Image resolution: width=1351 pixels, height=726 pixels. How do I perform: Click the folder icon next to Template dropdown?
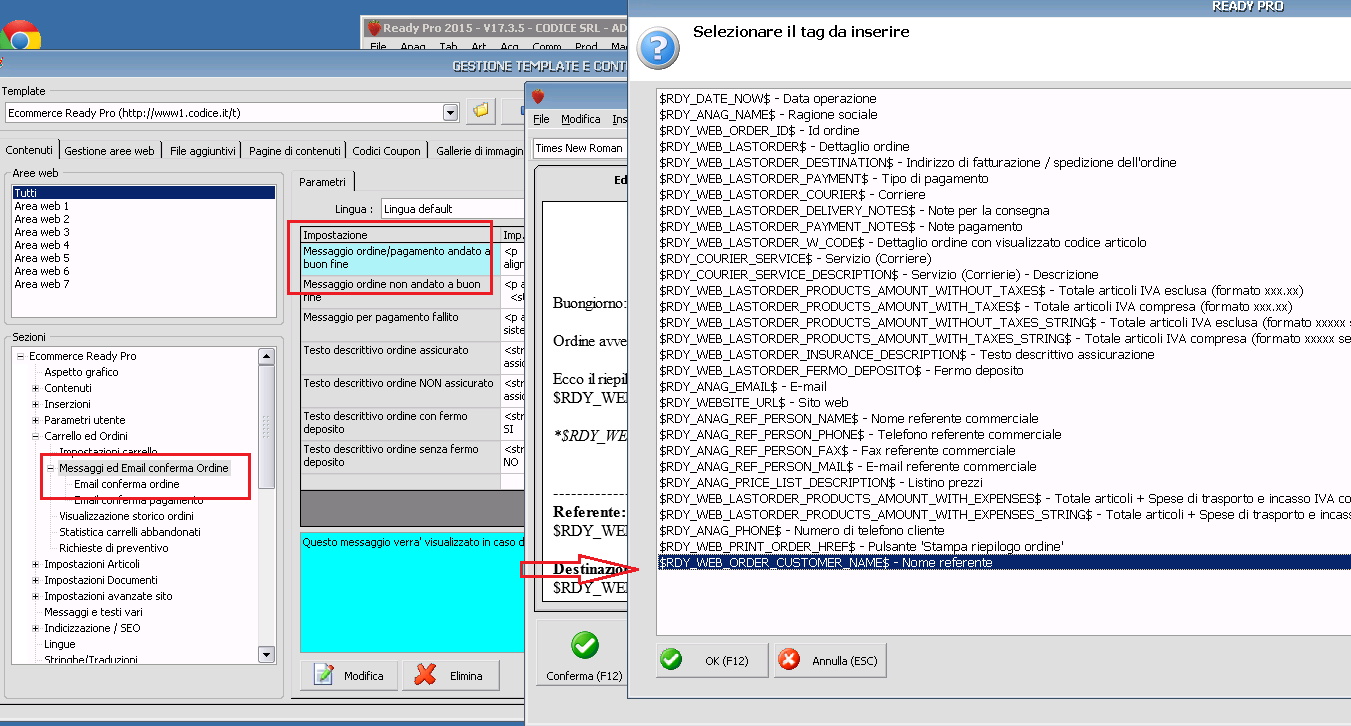tap(482, 111)
